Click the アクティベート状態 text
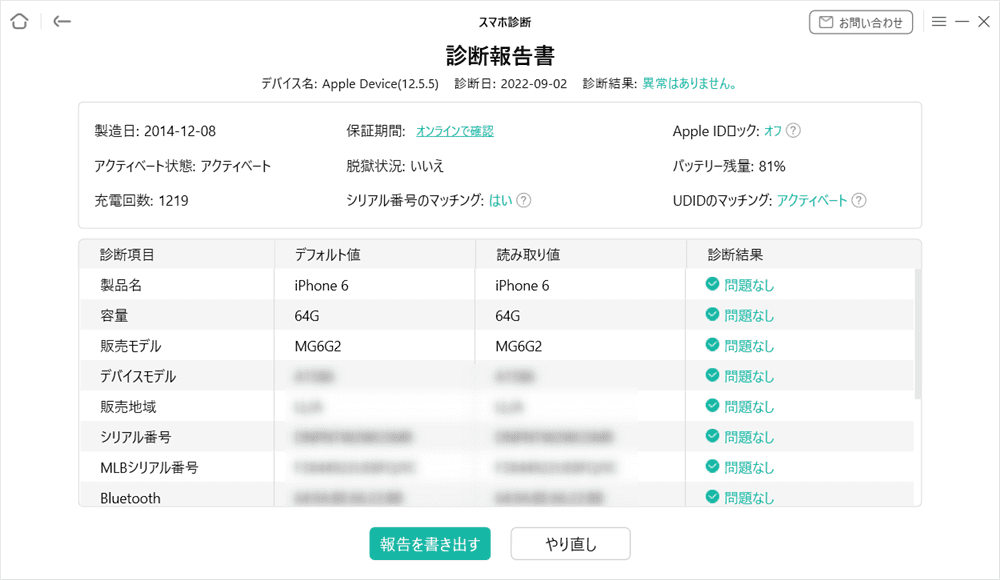 pyautogui.click(x=182, y=166)
